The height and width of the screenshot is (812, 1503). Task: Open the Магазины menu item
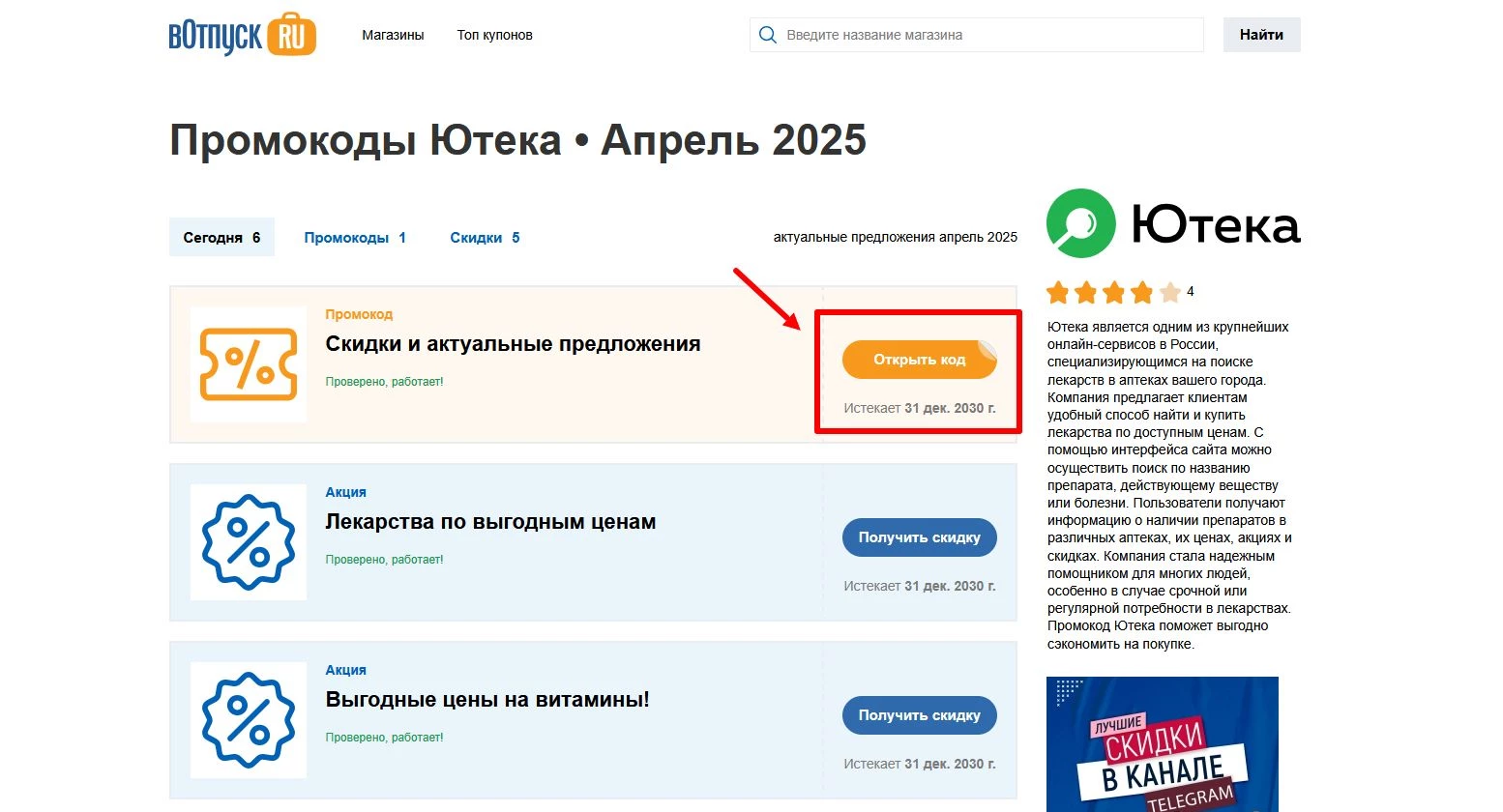393,34
